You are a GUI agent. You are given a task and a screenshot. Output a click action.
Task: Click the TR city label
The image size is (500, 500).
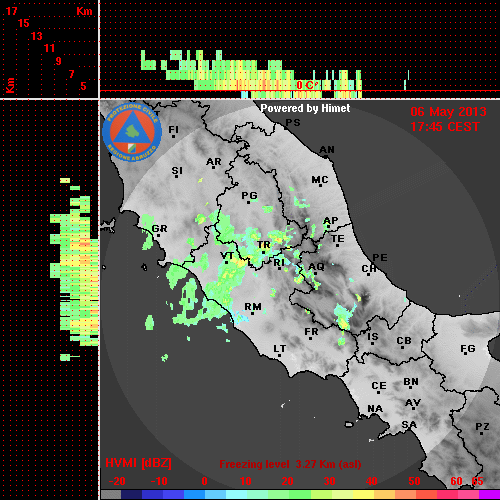(x=264, y=245)
